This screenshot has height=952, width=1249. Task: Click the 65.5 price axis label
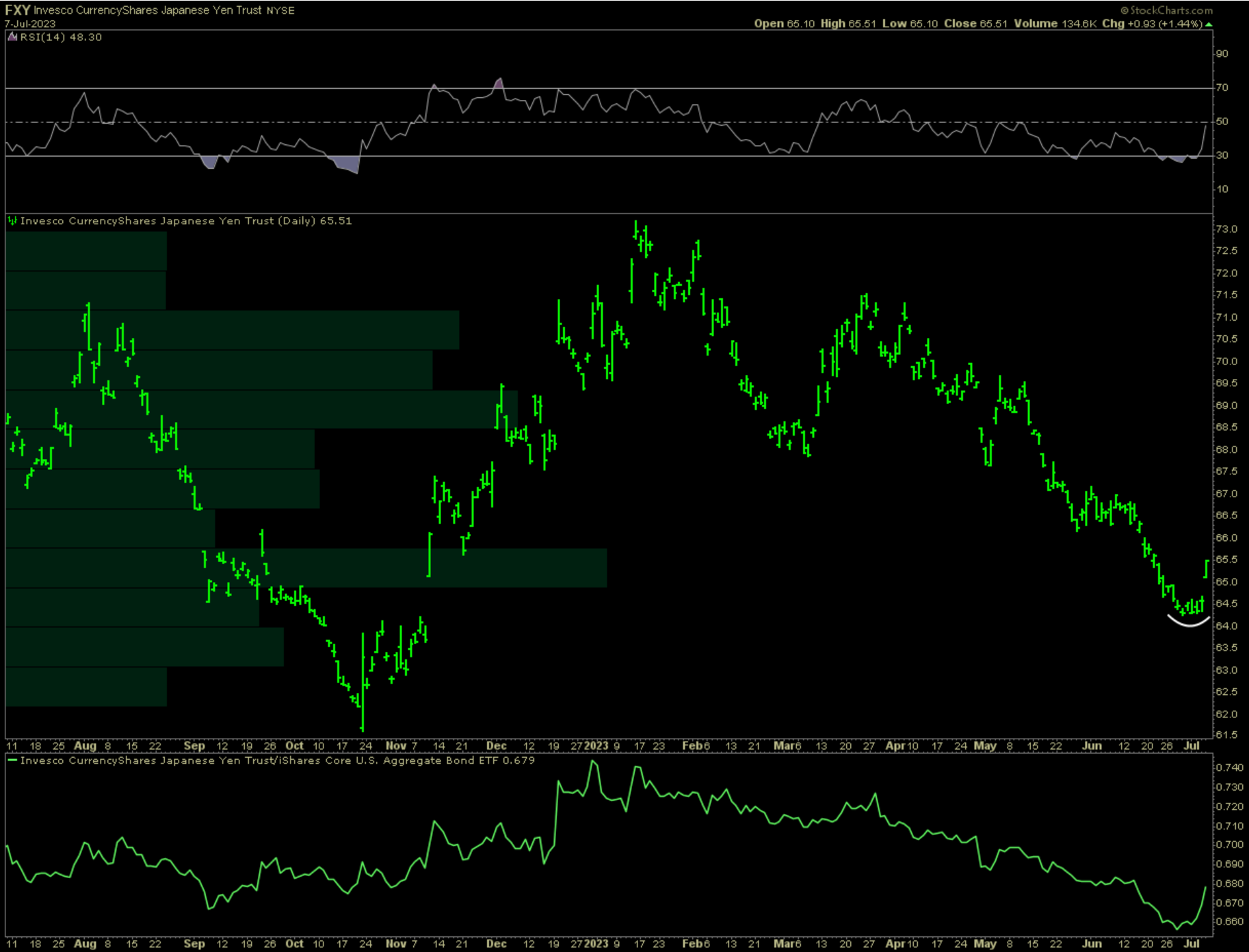pos(1226,559)
